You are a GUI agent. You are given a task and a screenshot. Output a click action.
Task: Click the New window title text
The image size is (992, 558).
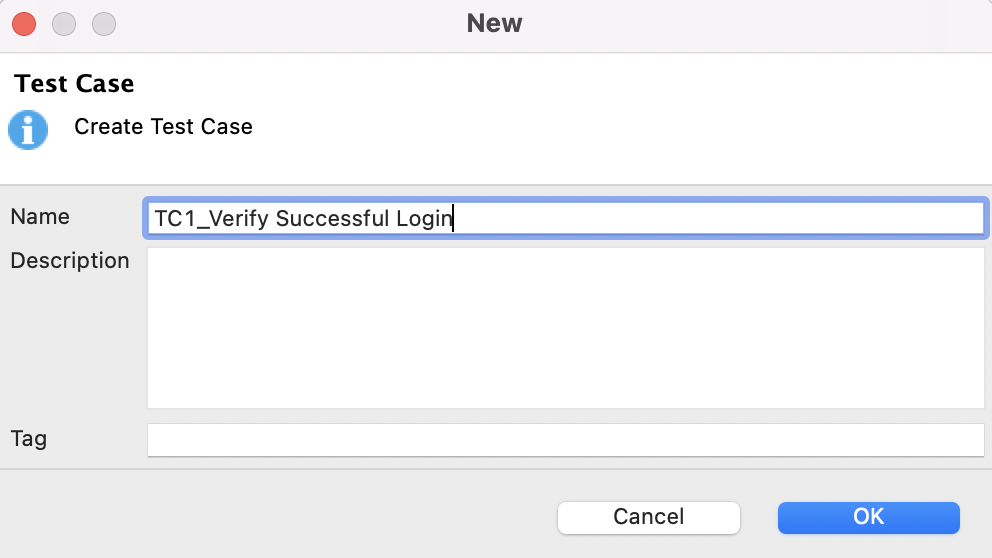pos(495,23)
